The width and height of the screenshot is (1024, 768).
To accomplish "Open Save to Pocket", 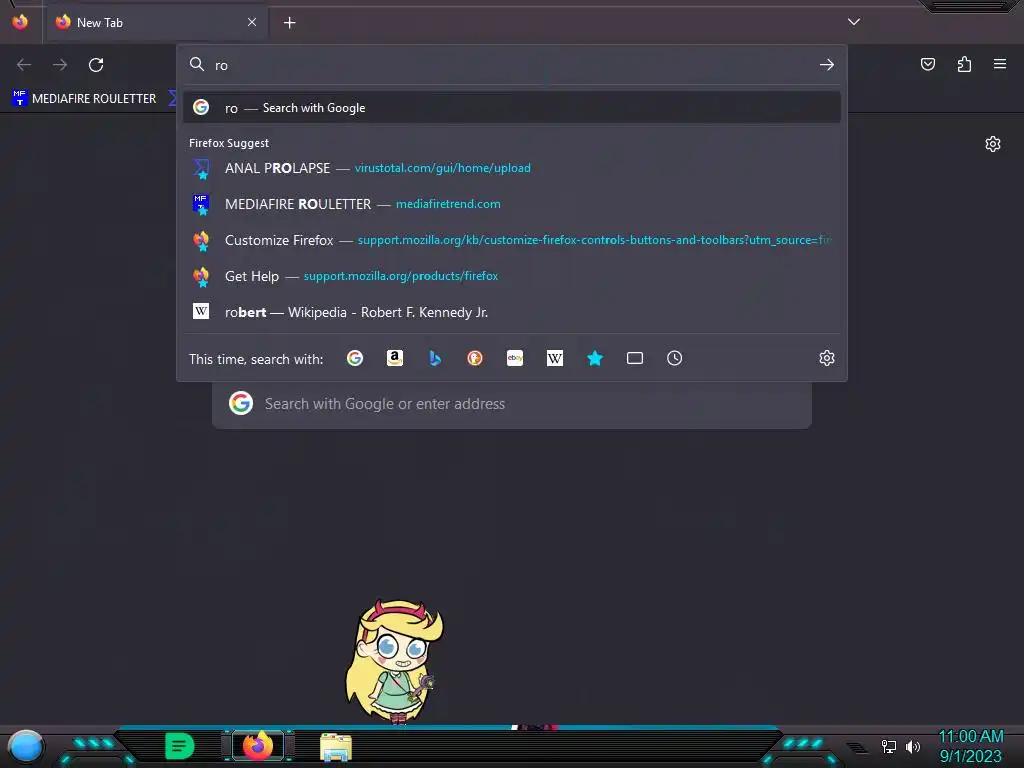I will pyautogui.click(x=928, y=64).
